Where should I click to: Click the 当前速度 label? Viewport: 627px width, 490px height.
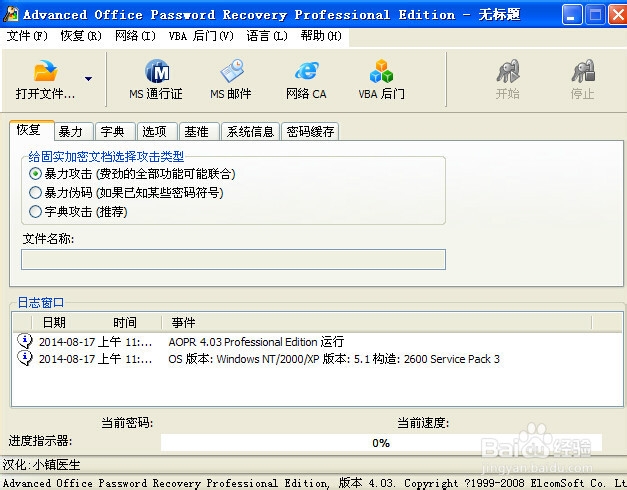(423, 422)
